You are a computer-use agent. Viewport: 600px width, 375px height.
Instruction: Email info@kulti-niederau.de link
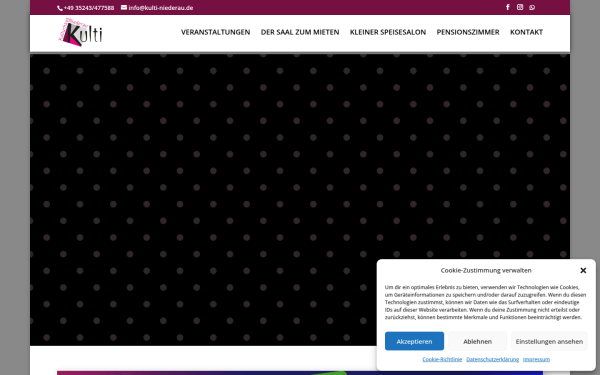[x=157, y=8]
